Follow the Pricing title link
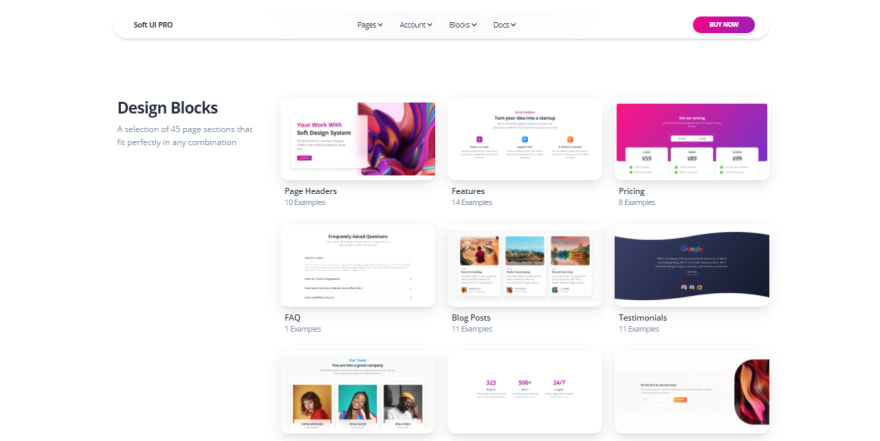The image size is (880, 441). point(631,191)
